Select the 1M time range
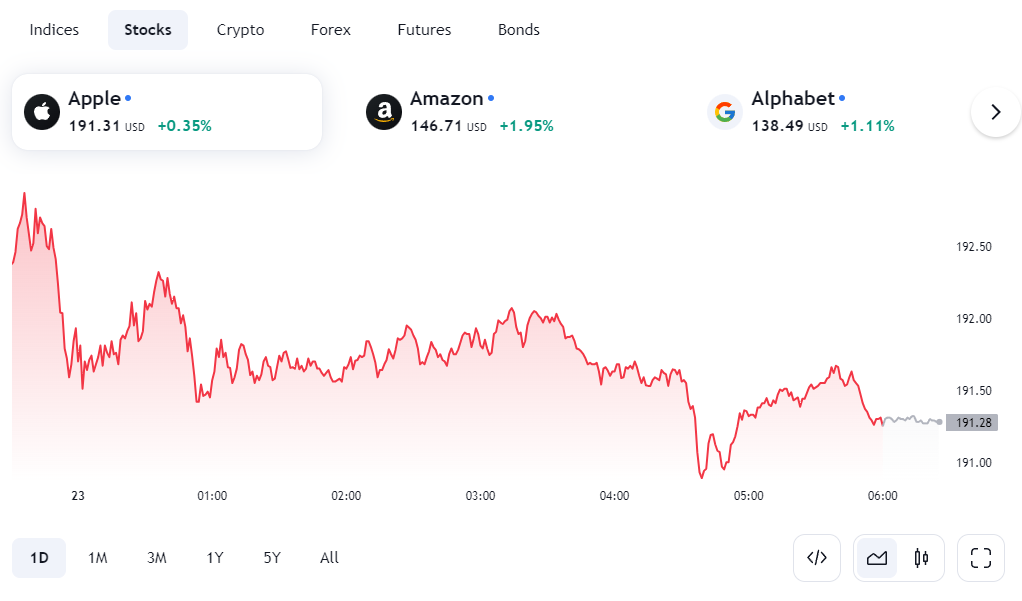This screenshot has height=601, width=1022. pyautogui.click(x=98, y=558)
